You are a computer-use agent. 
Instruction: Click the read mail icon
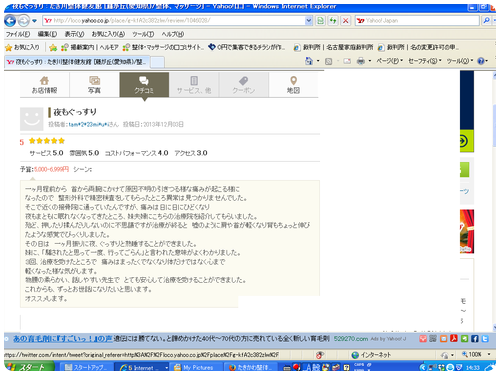pos(347,61)
